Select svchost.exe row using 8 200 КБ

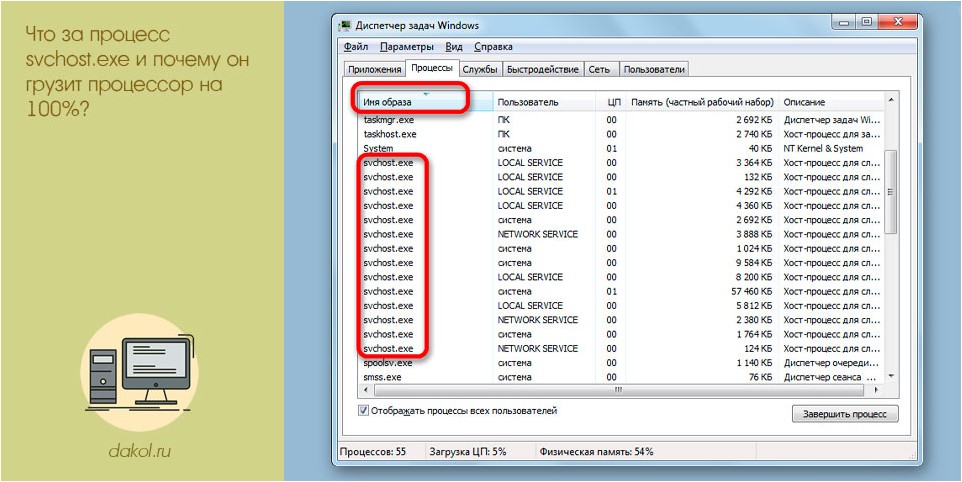click(621, 277)
